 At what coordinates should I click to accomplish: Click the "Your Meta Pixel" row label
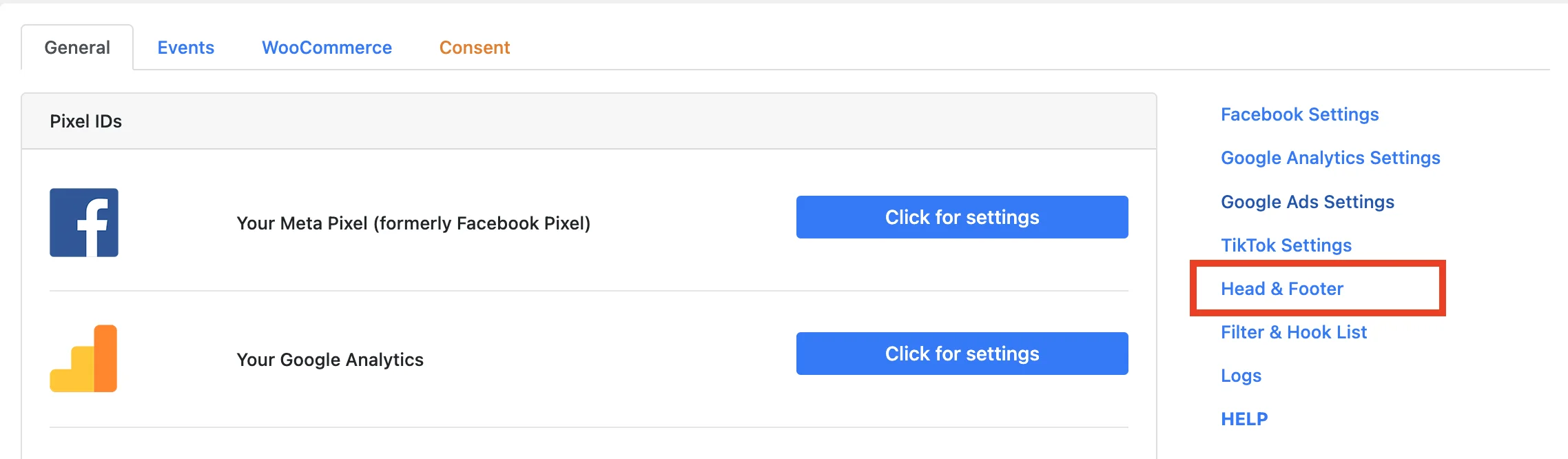click(413, 223)
